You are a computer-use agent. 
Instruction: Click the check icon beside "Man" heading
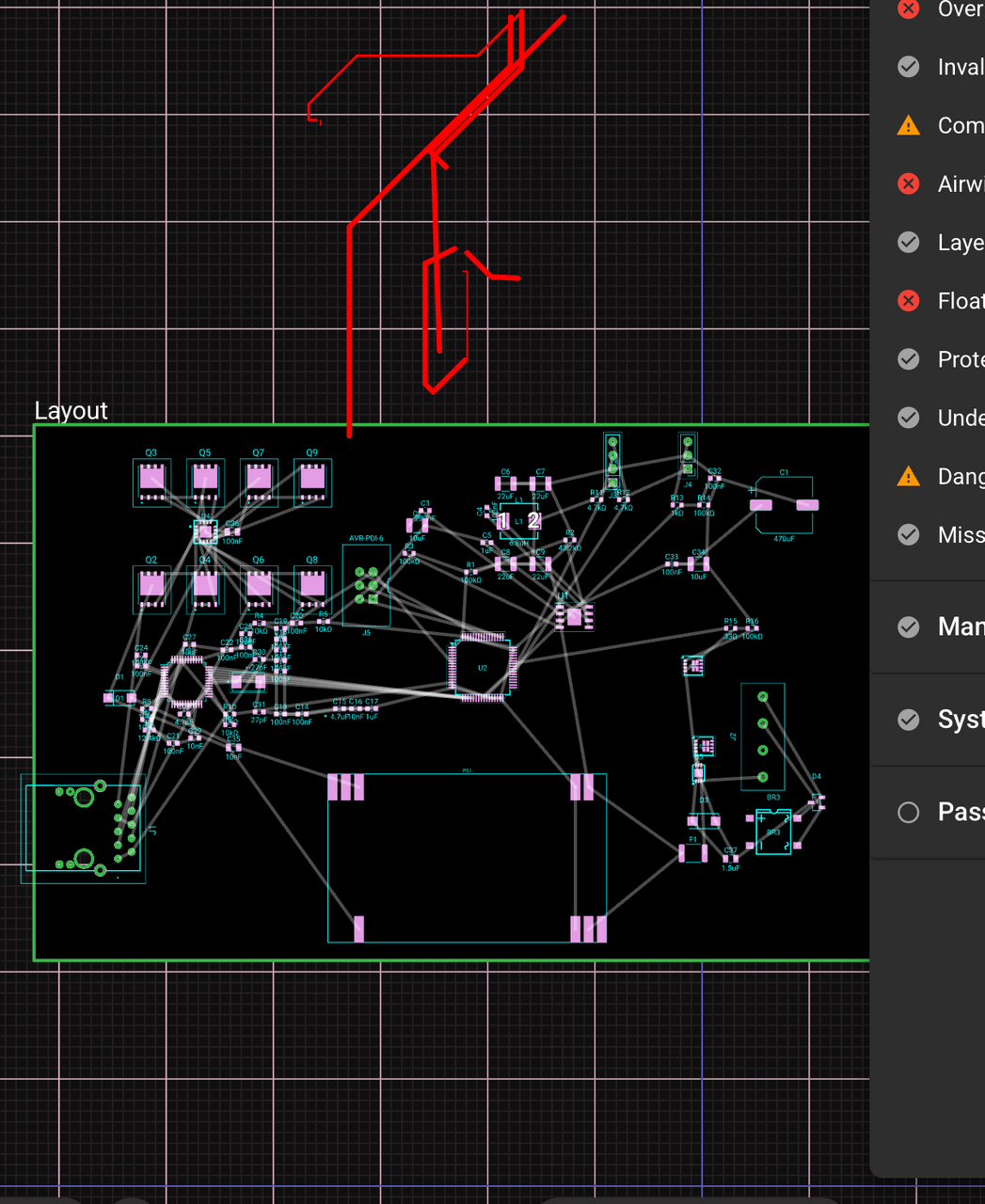point(908,626)
